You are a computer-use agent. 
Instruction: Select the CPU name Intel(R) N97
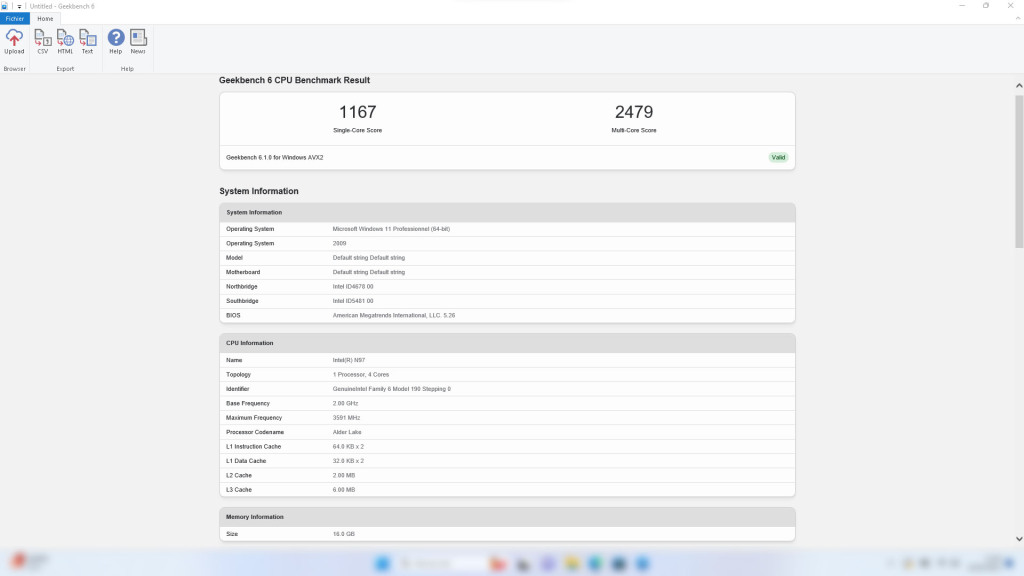(349, 360)
